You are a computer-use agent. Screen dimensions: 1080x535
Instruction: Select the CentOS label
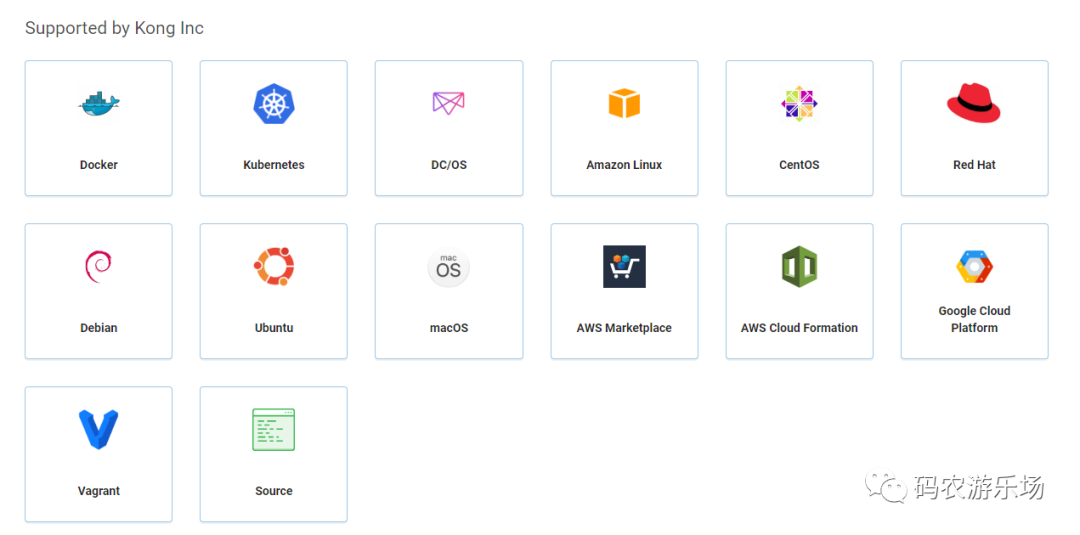click(799, 165)
